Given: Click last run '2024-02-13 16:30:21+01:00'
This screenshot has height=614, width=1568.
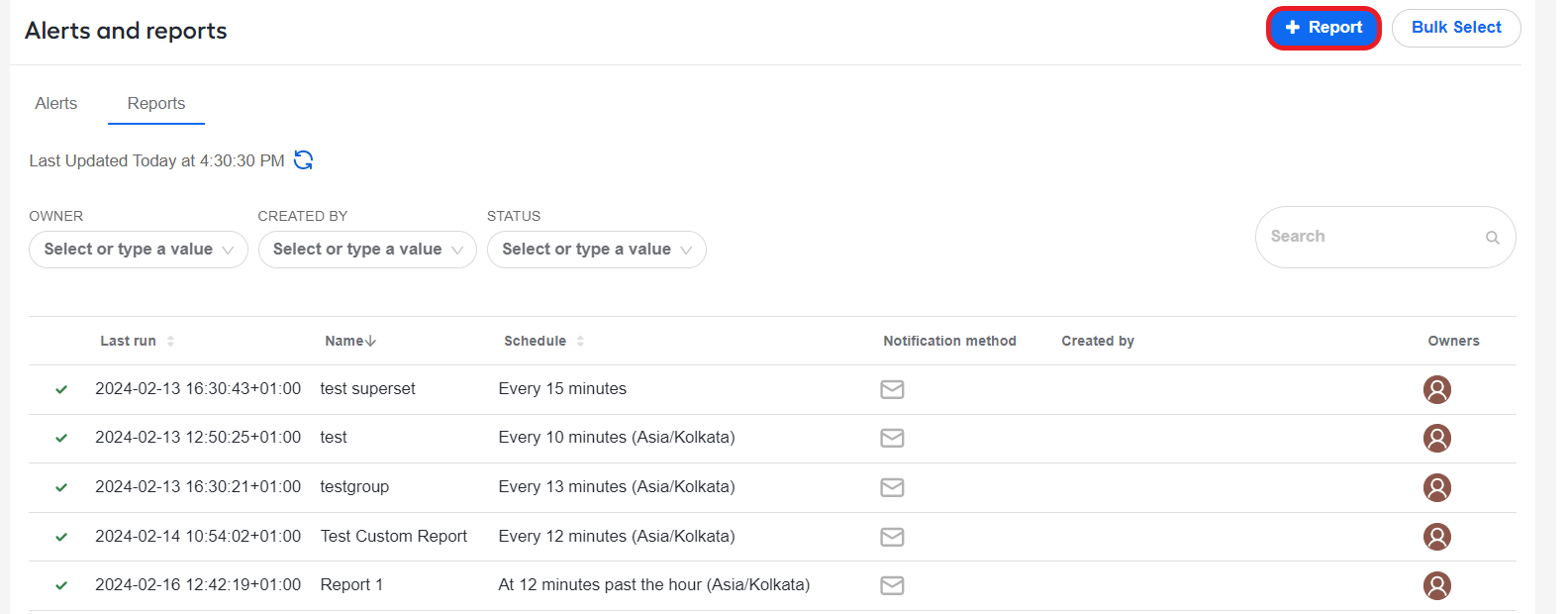Looking at the screenshot, I should (x=198, y=487).
